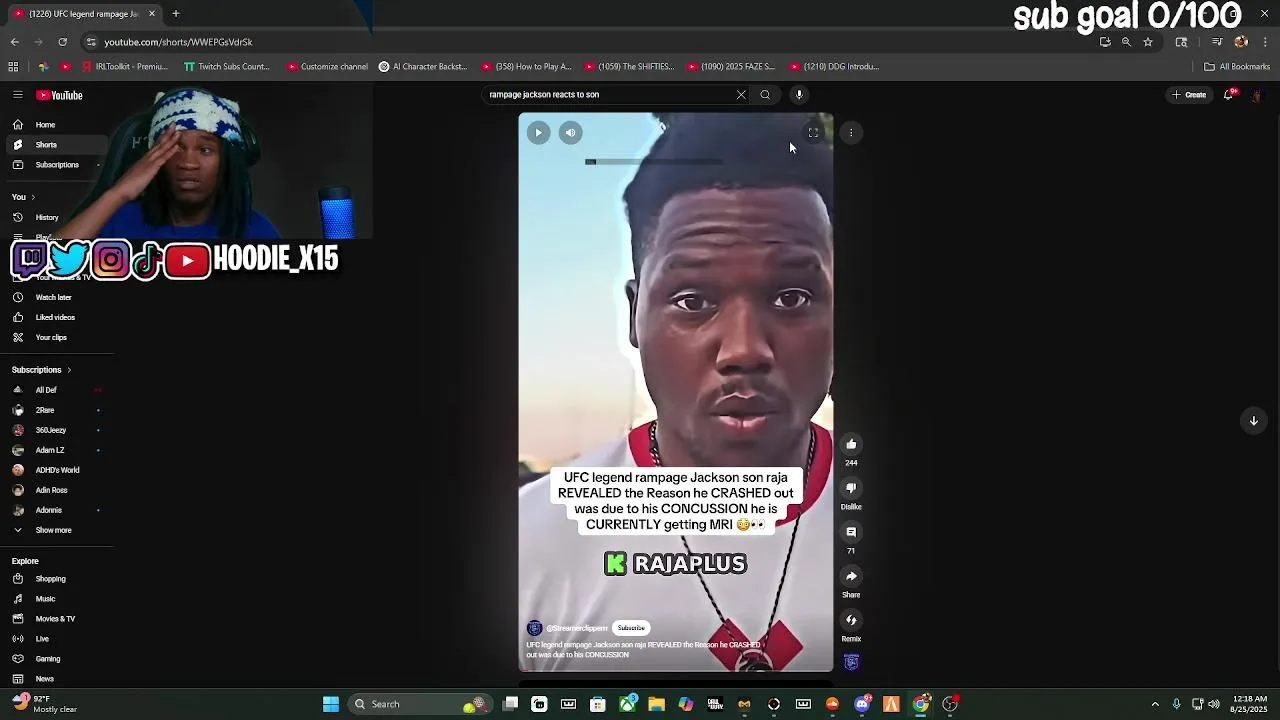Click the Create button
This screenshot has height=720, width=1280.
1190,95
